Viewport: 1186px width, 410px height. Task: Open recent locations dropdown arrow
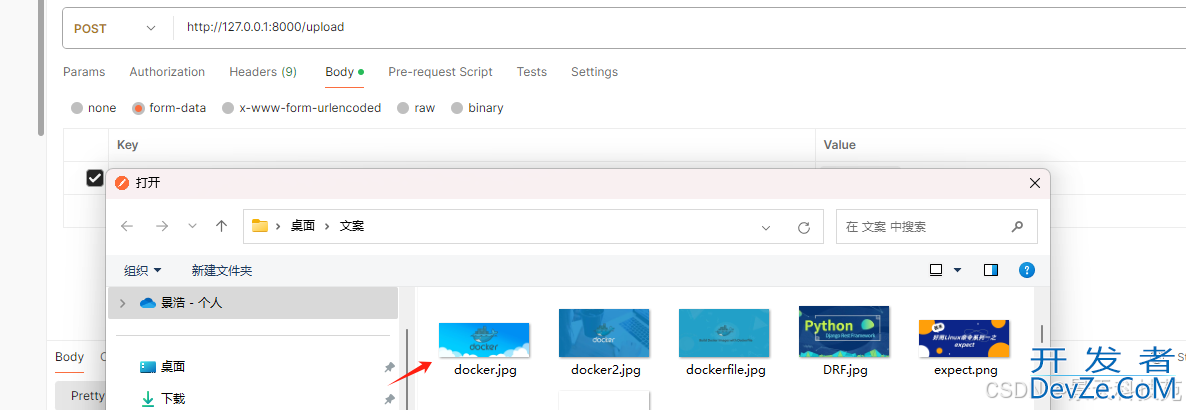point(192,226)
